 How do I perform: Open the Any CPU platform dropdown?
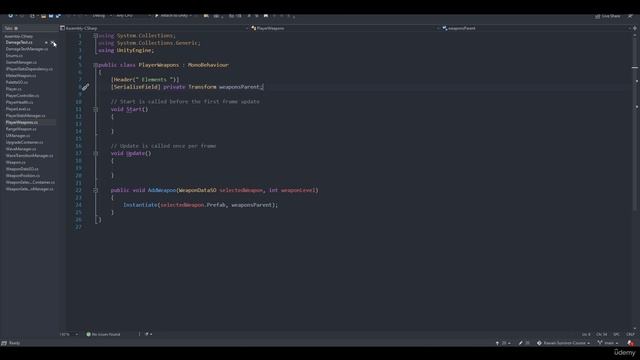[133, 16]
